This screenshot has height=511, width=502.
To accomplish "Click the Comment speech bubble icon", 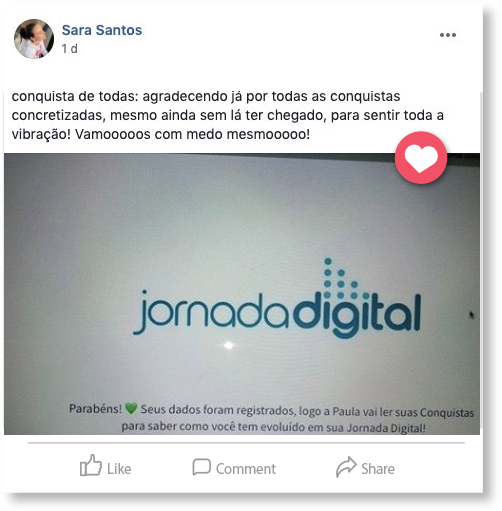I will pos(201,467).
